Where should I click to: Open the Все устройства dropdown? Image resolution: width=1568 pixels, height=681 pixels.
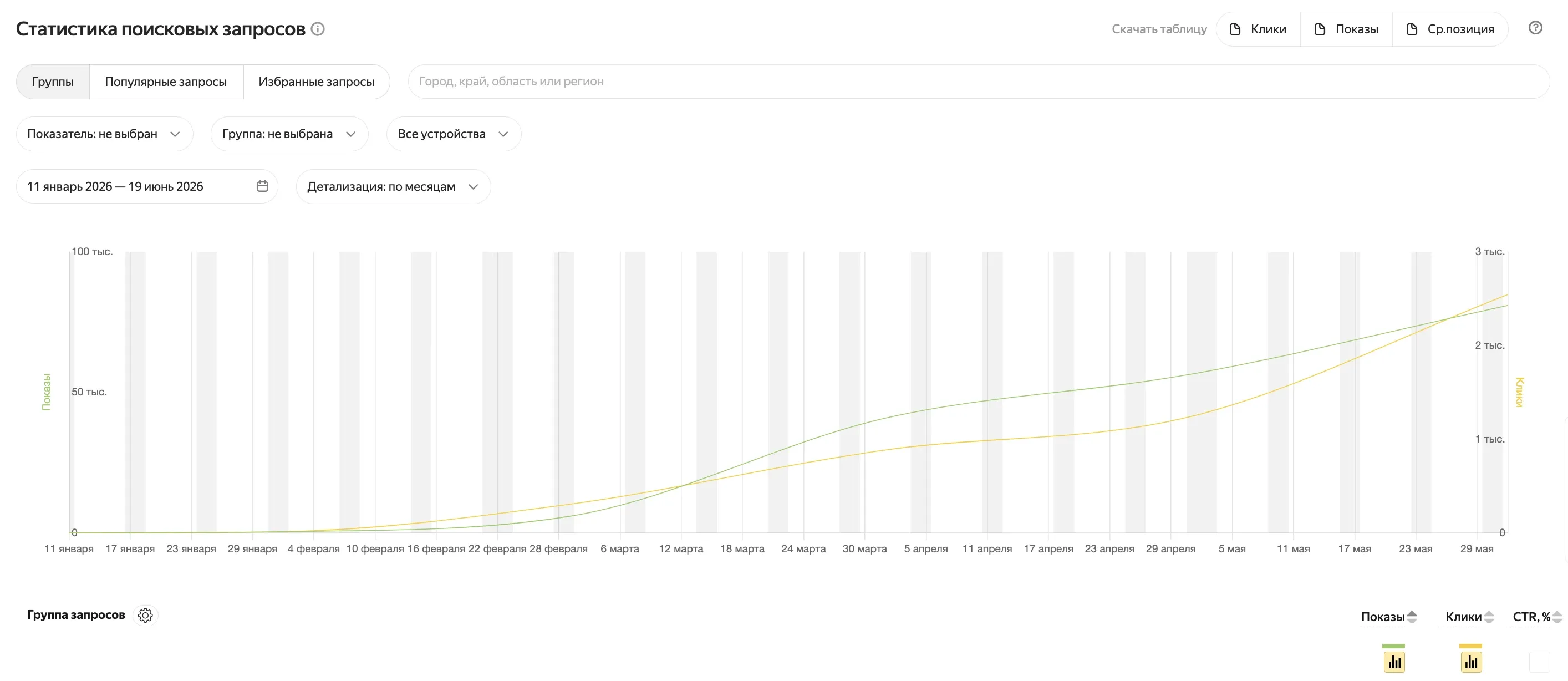tap(454, 134)
